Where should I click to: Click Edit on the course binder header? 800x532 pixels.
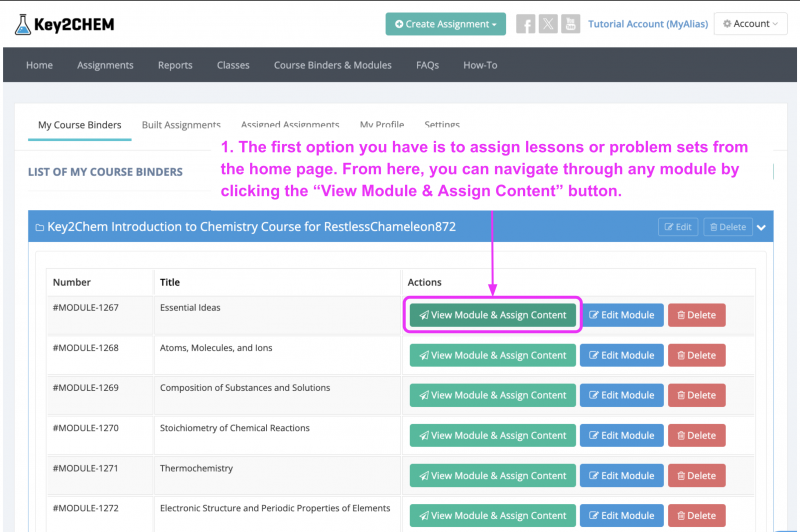click(x=678, y=227)
